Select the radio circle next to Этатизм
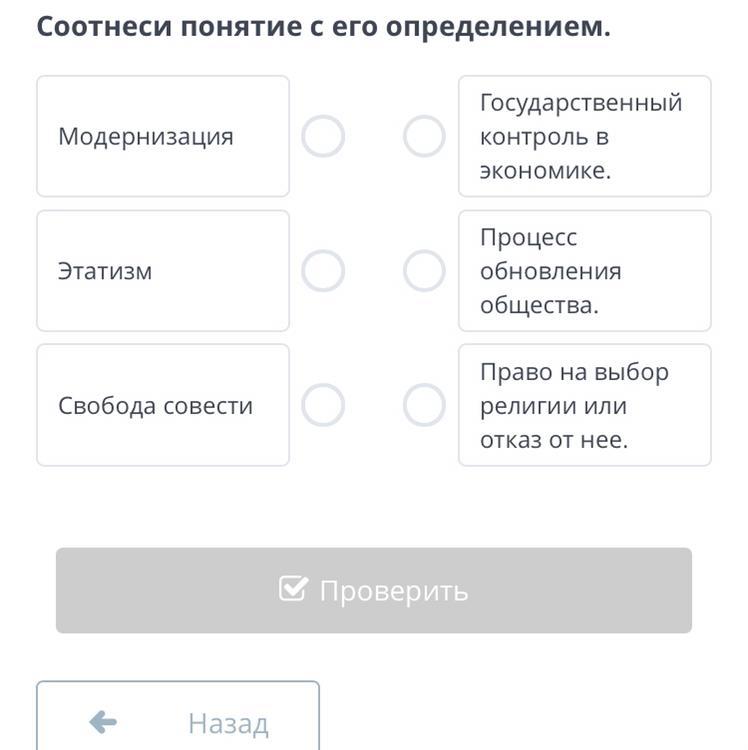Viewport: 748px width, 750px height. point(323,270)
